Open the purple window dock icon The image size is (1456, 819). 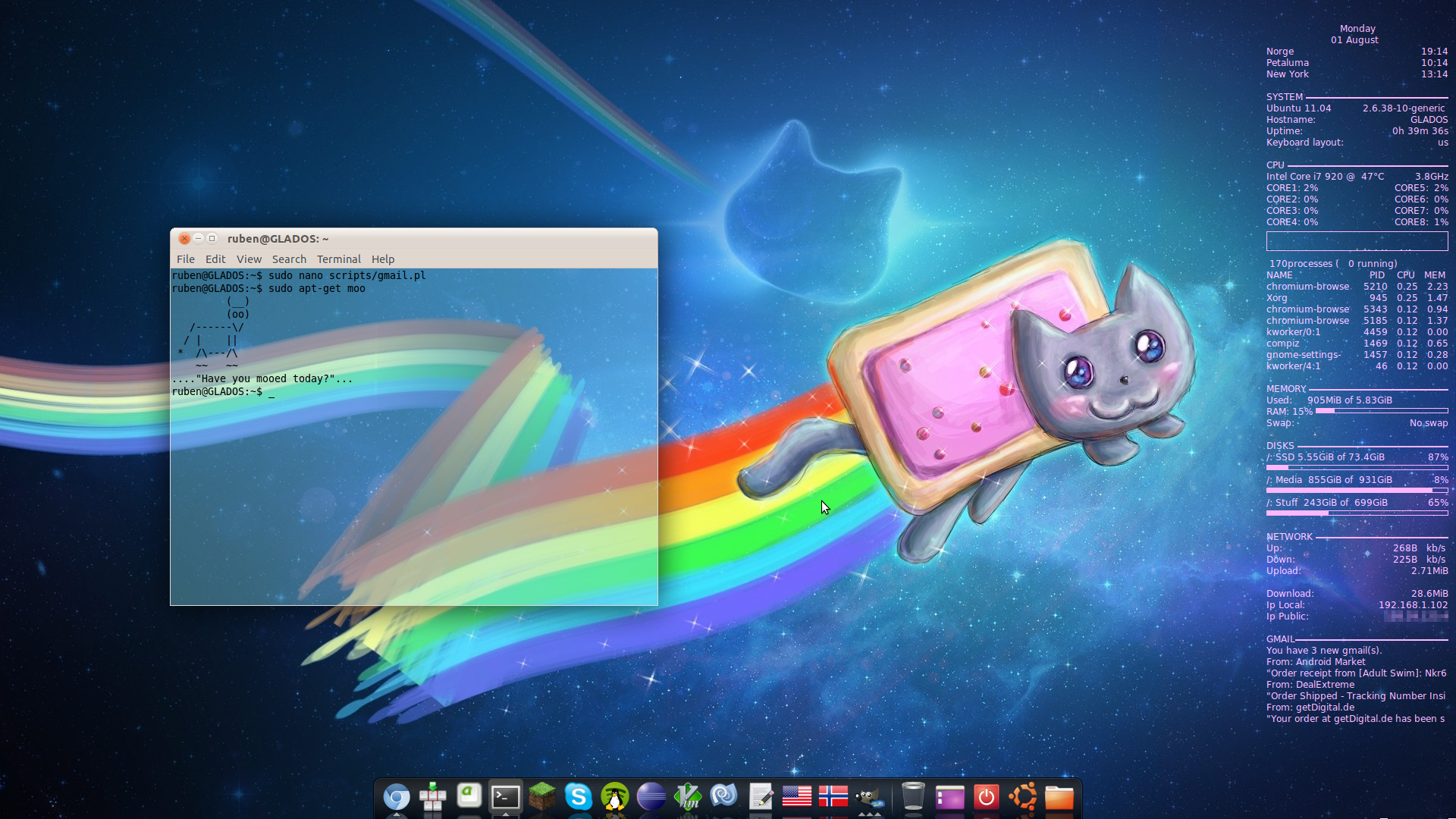pyautogui.click(x=950, y=798)
